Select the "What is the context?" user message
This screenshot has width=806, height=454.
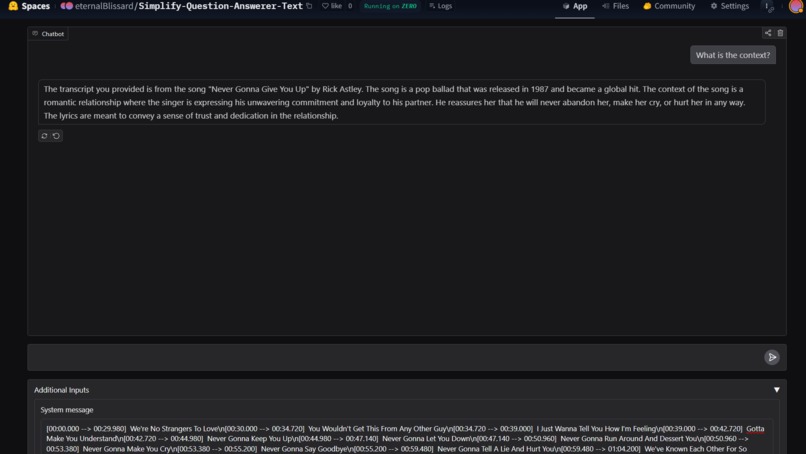[732, 55]
